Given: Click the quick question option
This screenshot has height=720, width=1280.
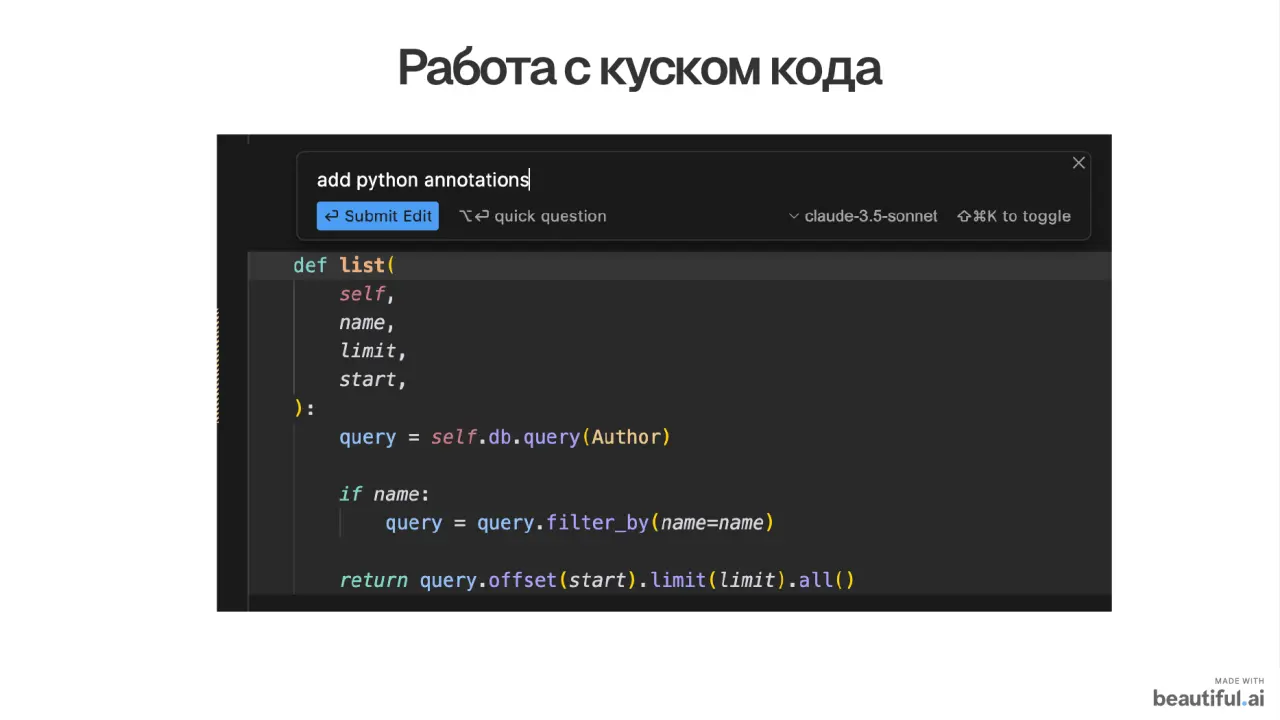Looking at the screenshot, I should click(x=532, y=216).
